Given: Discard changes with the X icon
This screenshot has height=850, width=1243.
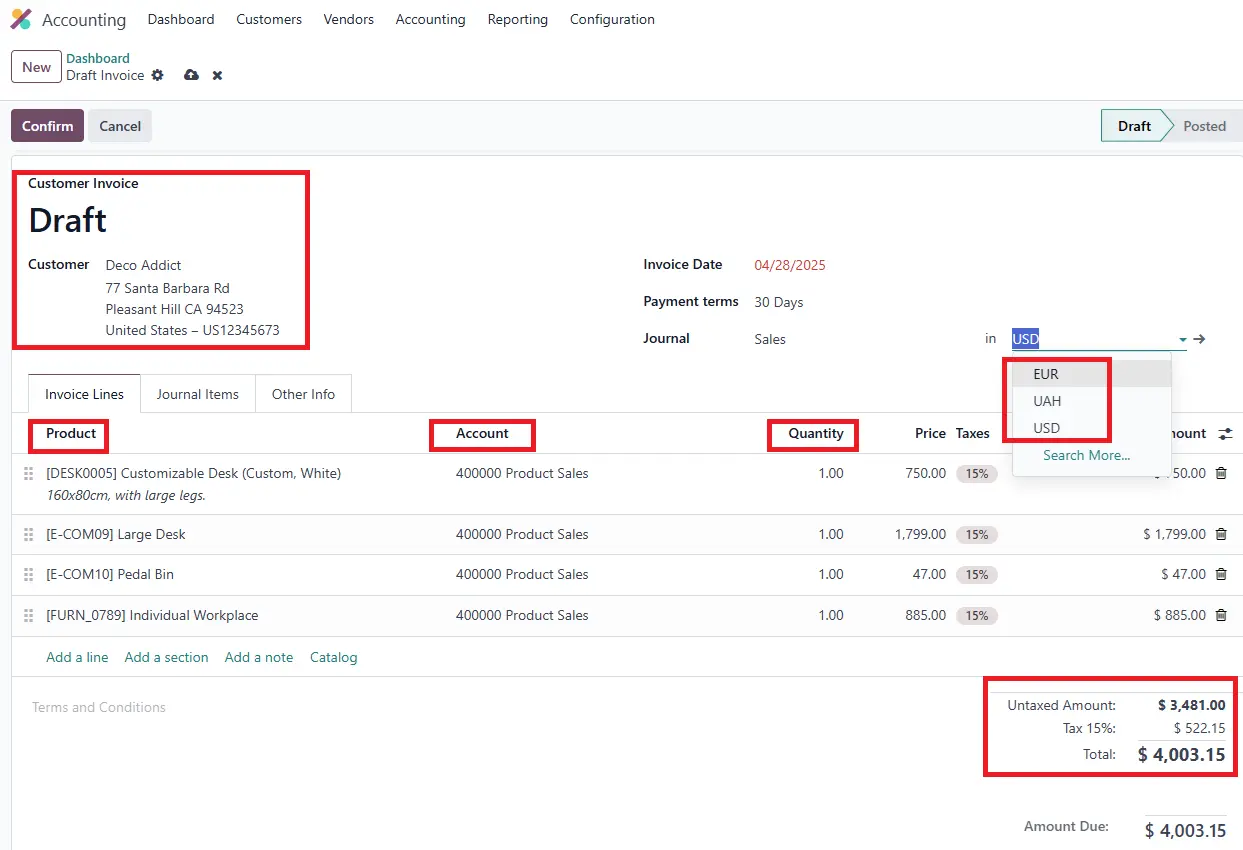Looking at the screenshot, I should tap(217, 75).
